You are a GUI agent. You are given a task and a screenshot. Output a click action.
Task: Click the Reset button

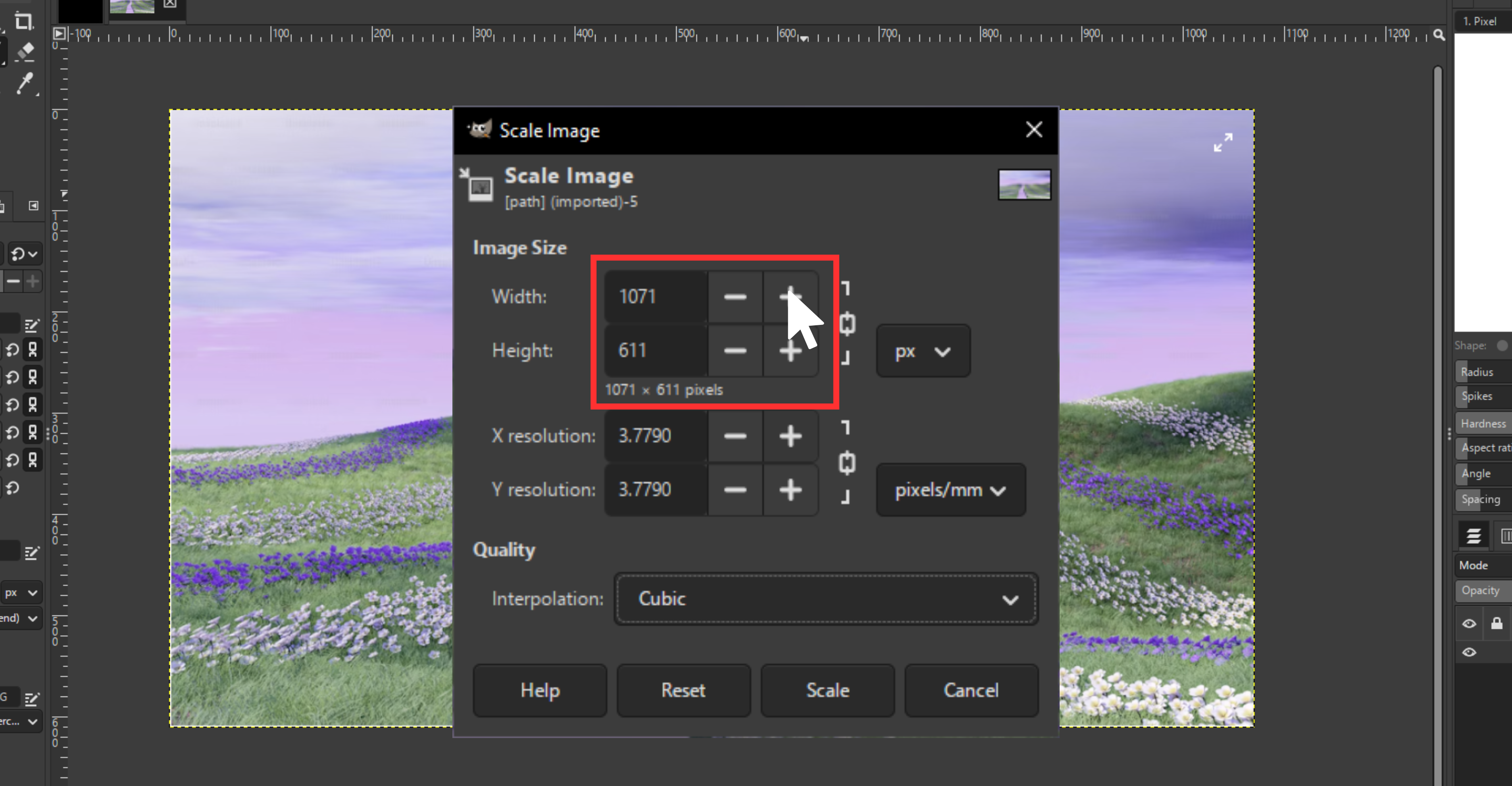[684, 690]
